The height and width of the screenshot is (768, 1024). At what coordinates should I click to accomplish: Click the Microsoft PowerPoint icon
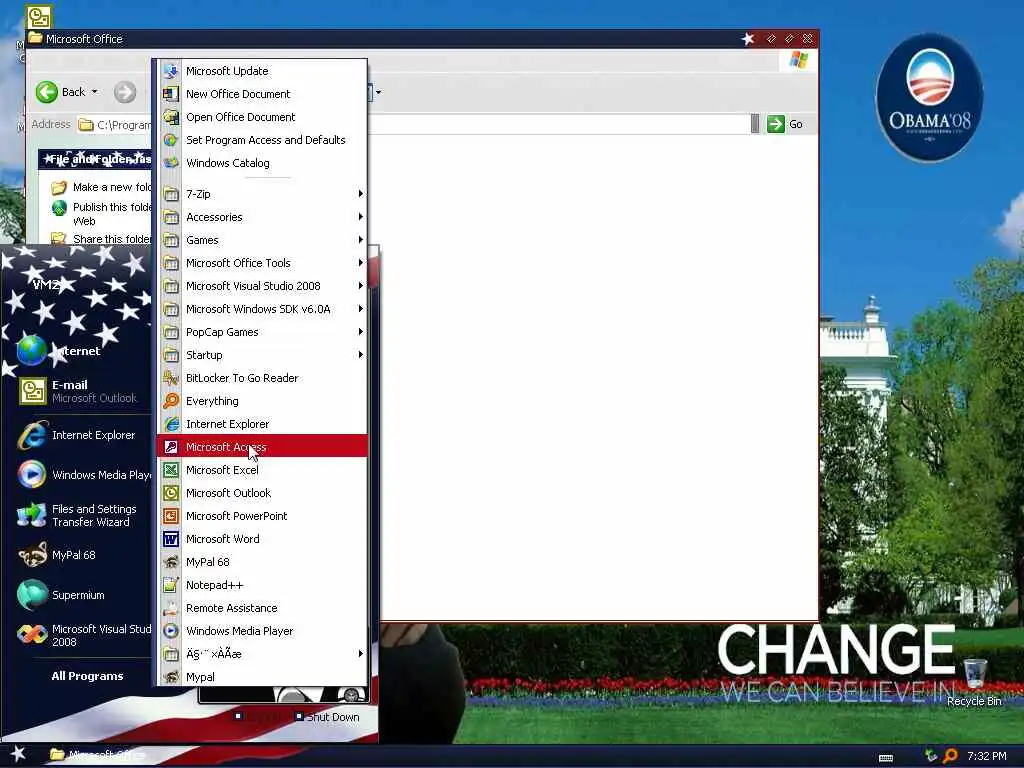click(x=171, y=516)
